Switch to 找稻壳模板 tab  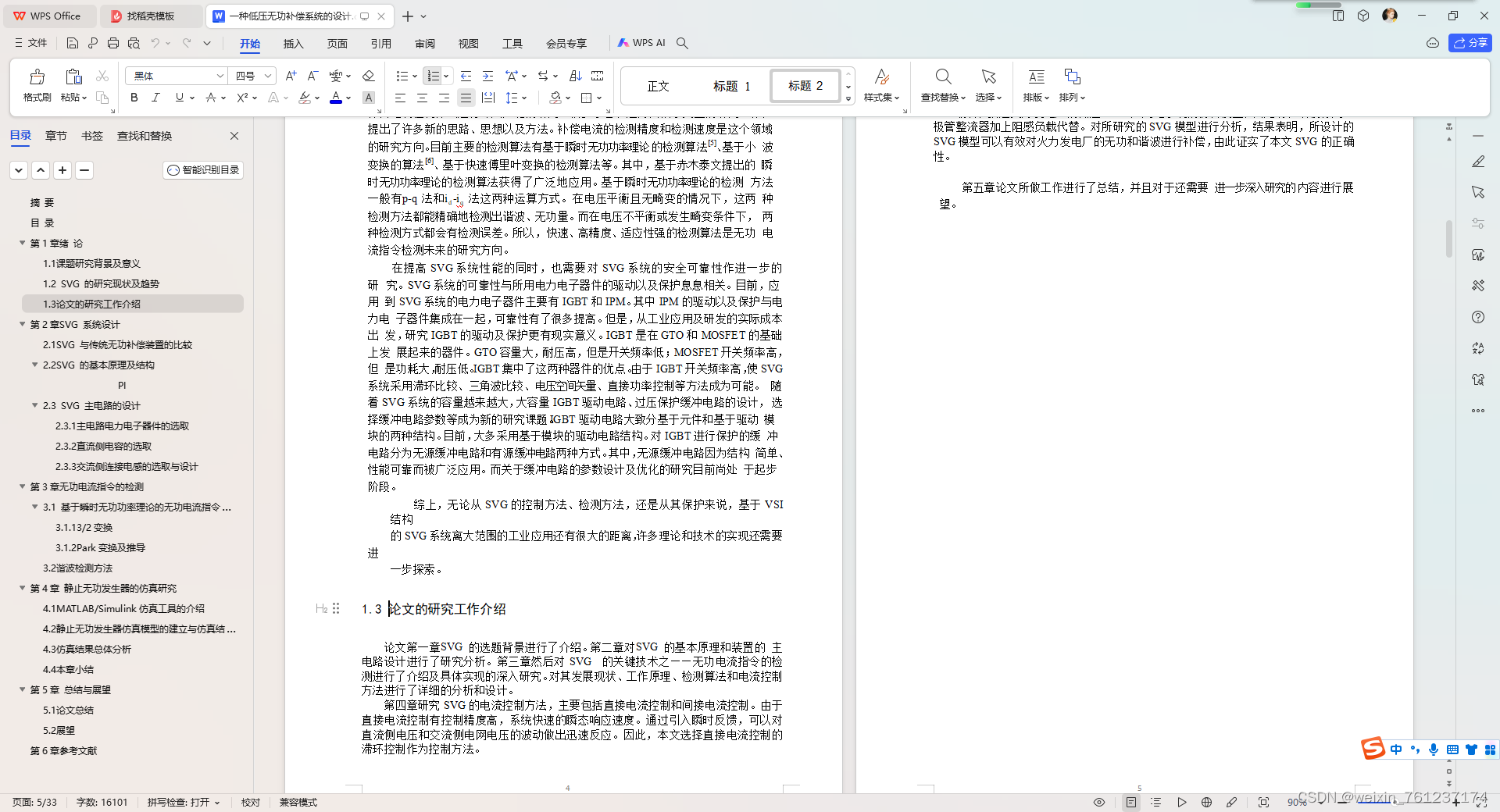tap(152, 16)
